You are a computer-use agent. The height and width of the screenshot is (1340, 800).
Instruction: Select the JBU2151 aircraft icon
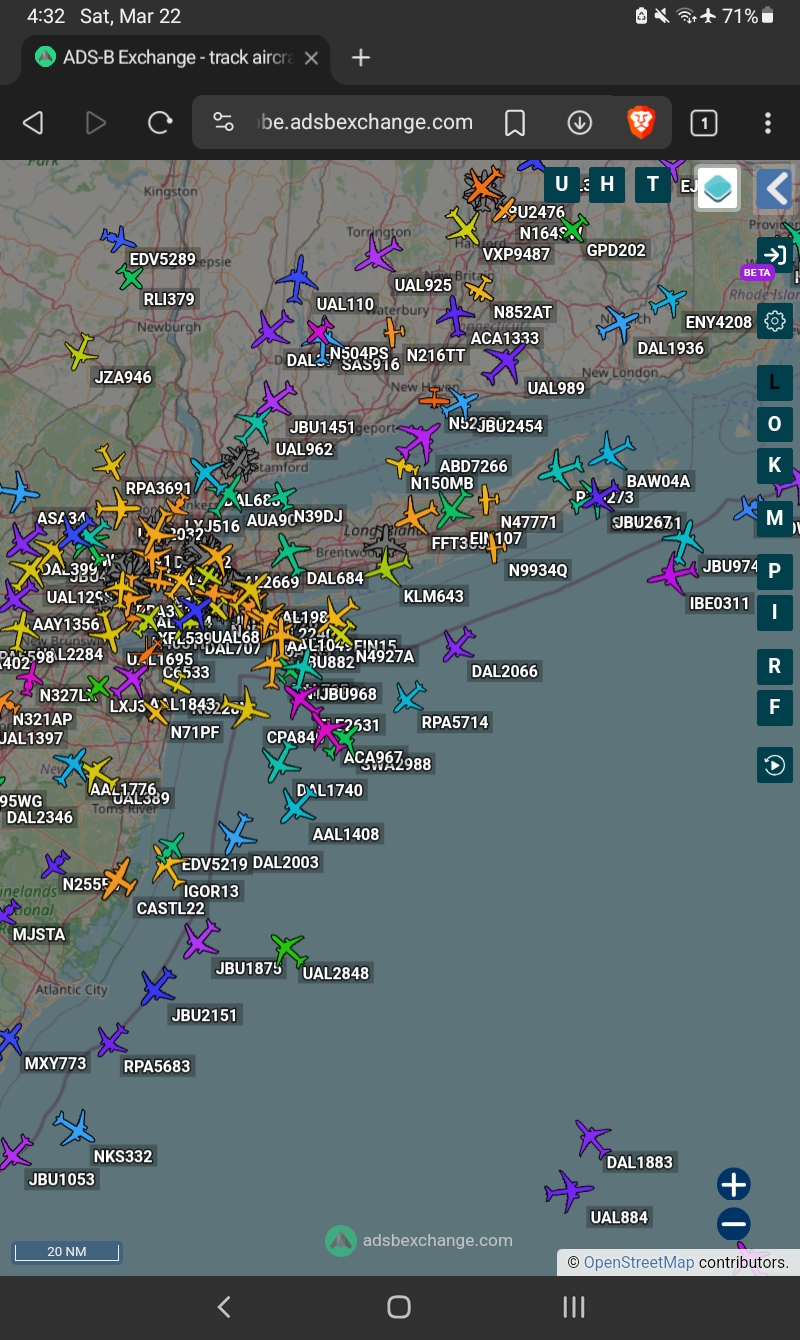click(x=158, y=987)
